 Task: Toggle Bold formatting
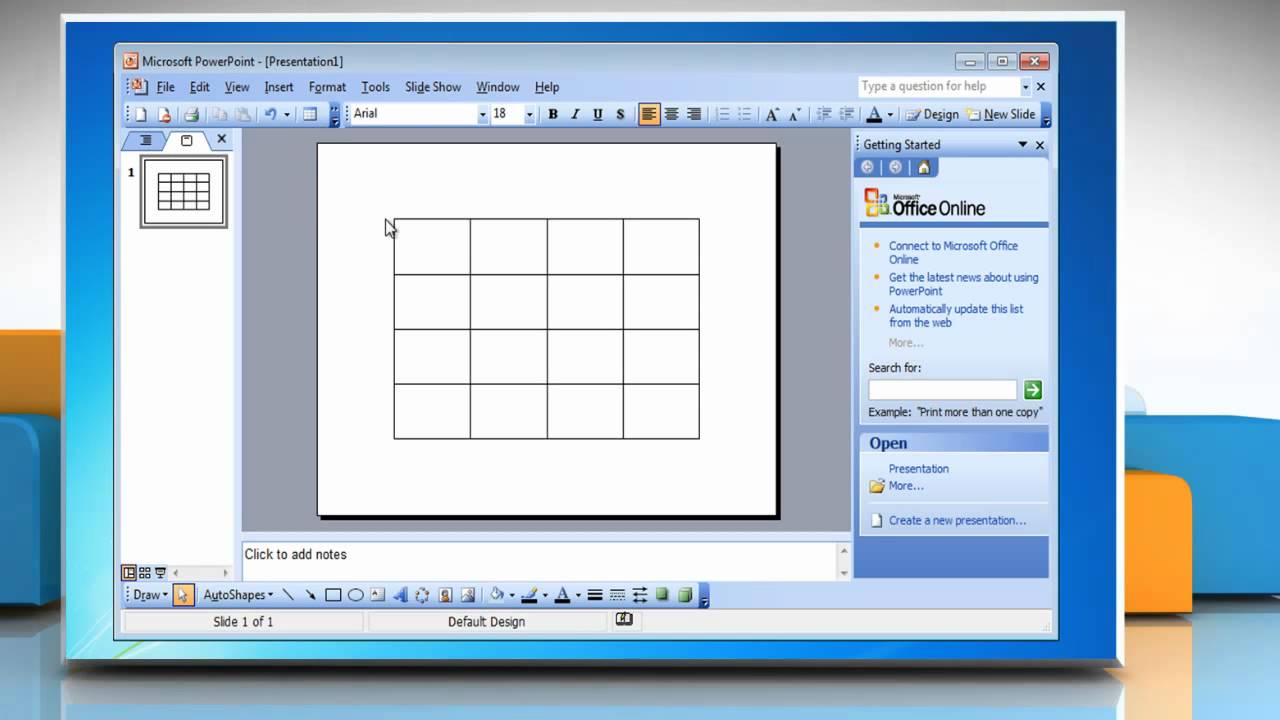tap(552, 114)
